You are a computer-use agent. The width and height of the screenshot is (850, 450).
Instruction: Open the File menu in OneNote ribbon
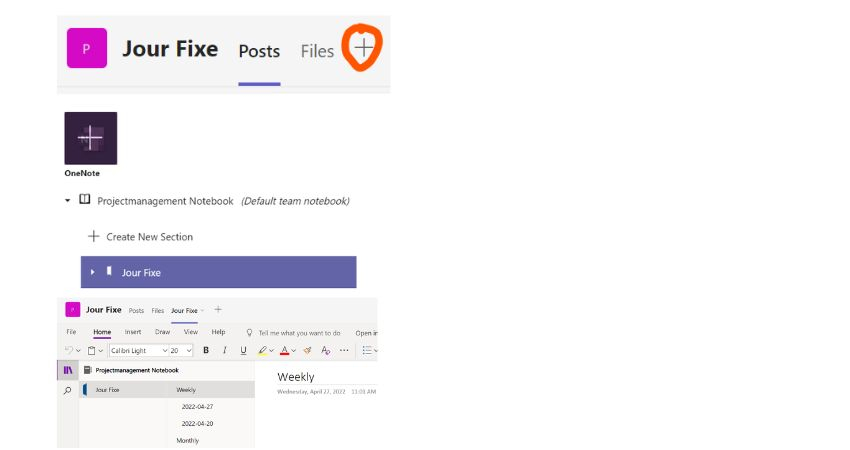click(x=71, y=332)
